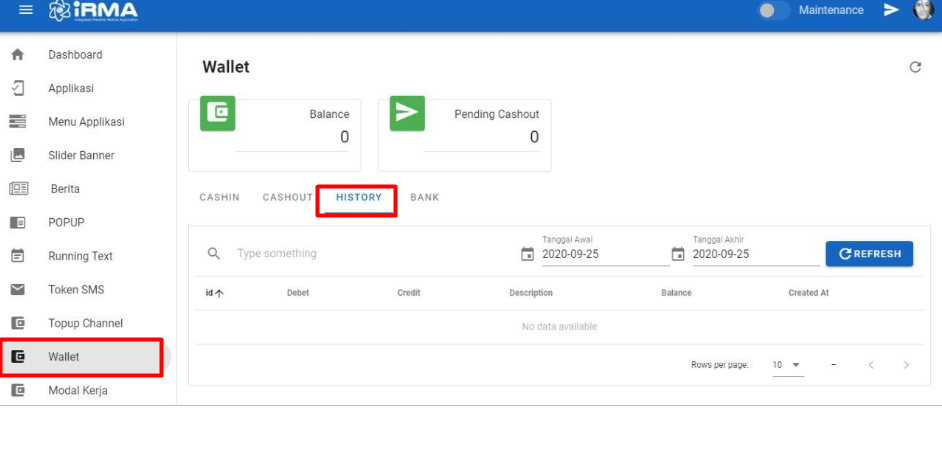The height and width of the screenshot is (451, 942).
Task: Sort the table by id column
Action: (x=214, y=293)
